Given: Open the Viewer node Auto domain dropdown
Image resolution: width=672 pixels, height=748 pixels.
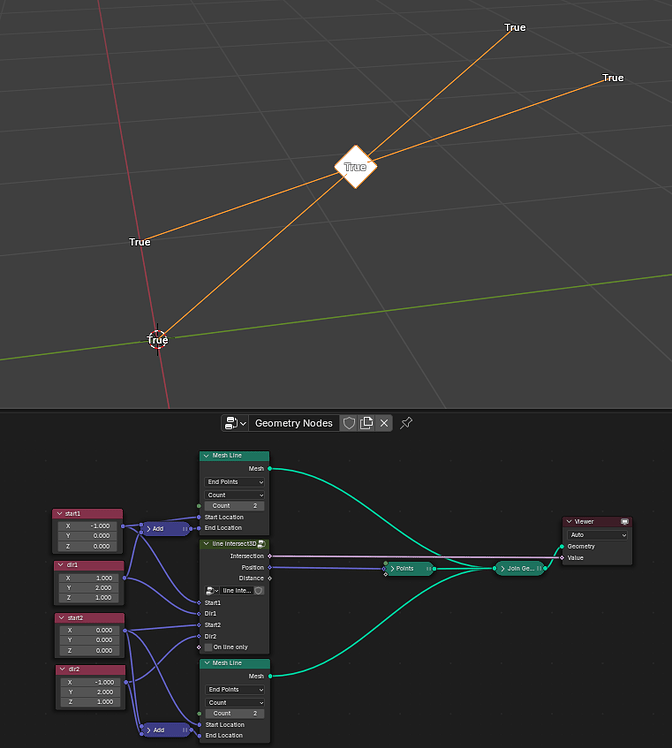Looking at the screenshot, I should (597, 535).
